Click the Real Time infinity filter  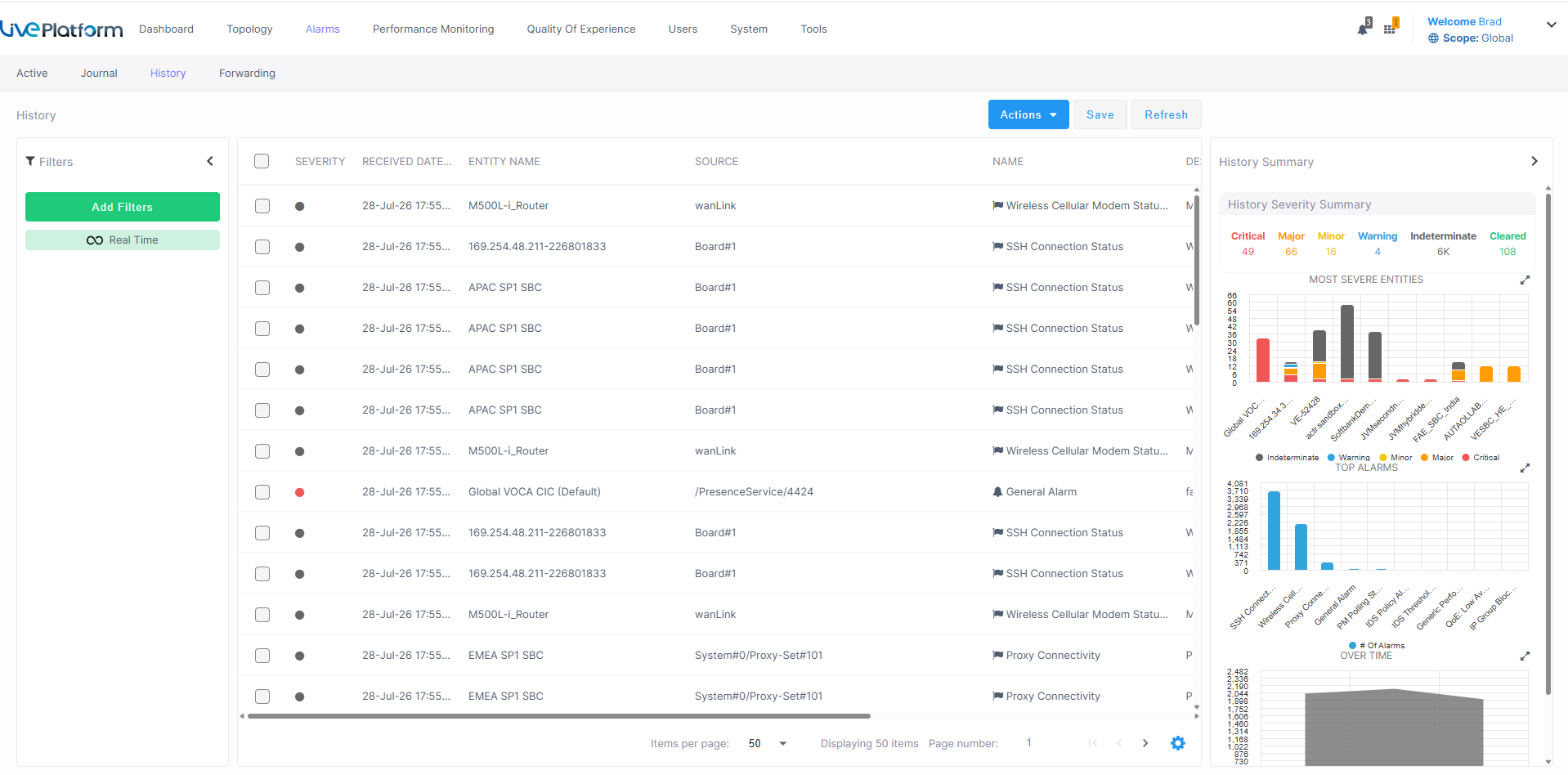click(123, 240)
